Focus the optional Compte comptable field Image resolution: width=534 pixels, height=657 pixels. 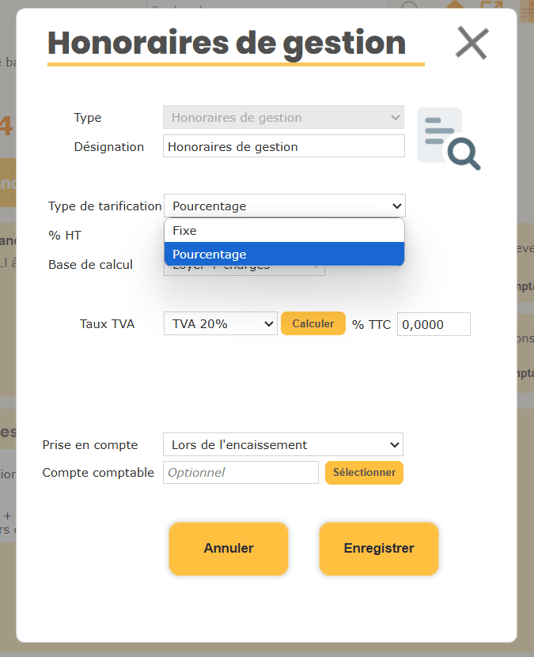pos(241,473)
